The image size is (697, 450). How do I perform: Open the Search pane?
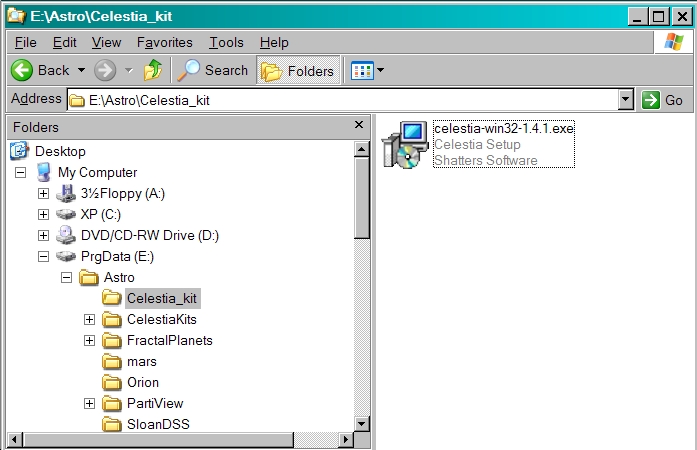[x=213, y=70]
